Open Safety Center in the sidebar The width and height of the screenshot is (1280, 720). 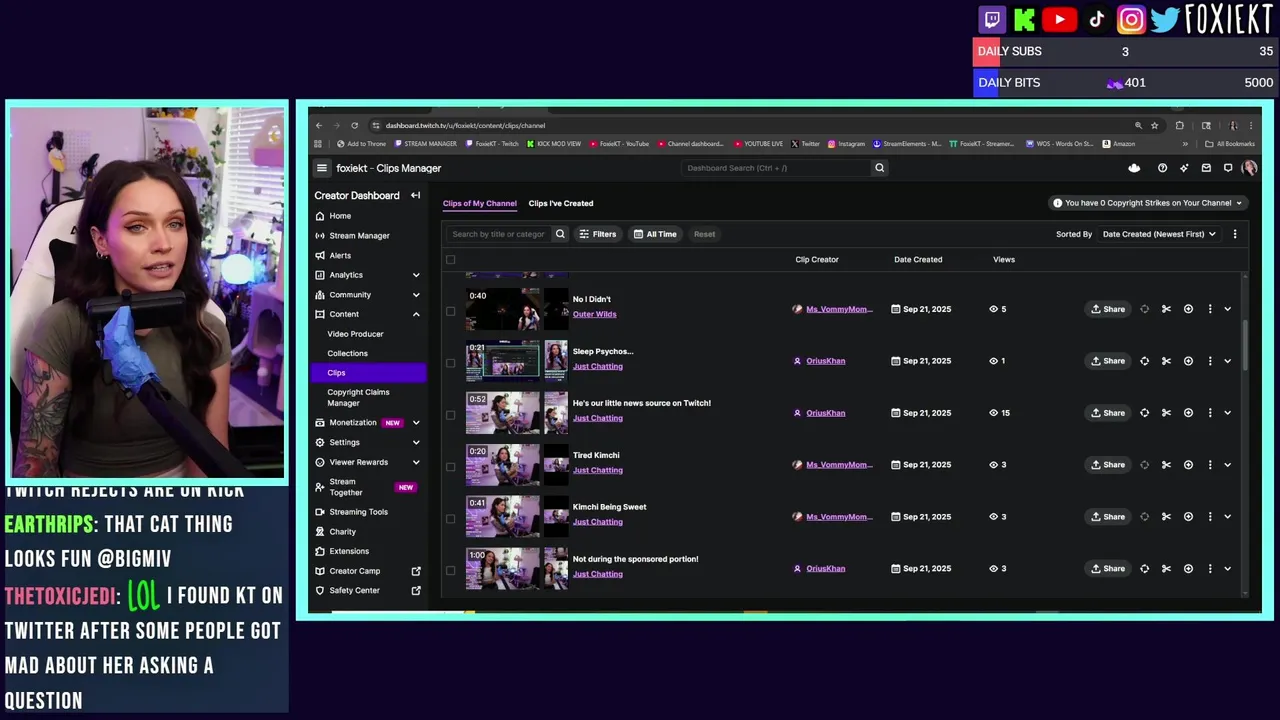click(354, 591)
